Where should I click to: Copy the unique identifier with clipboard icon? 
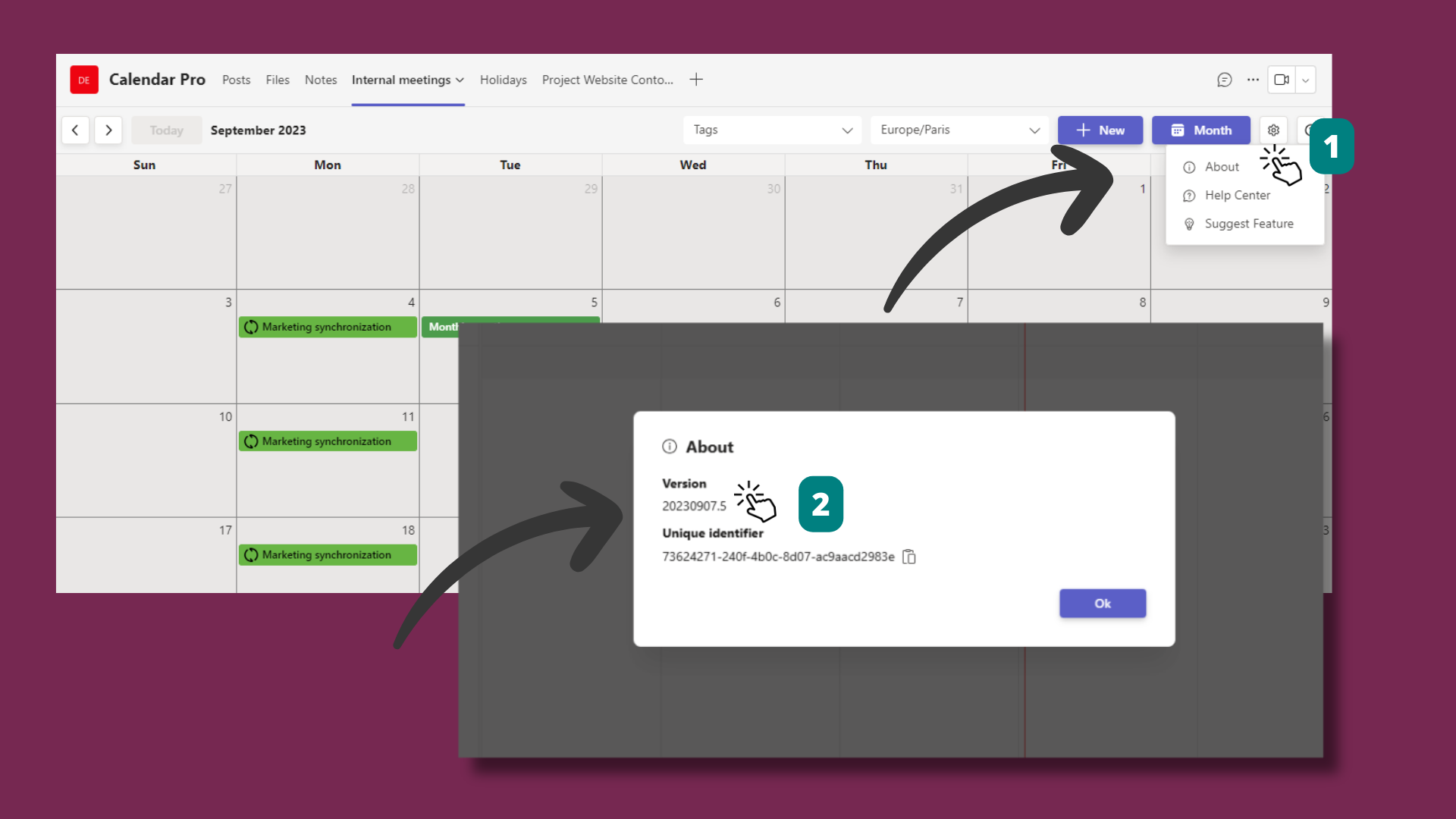pyautogui.click(x=909, y=557)
